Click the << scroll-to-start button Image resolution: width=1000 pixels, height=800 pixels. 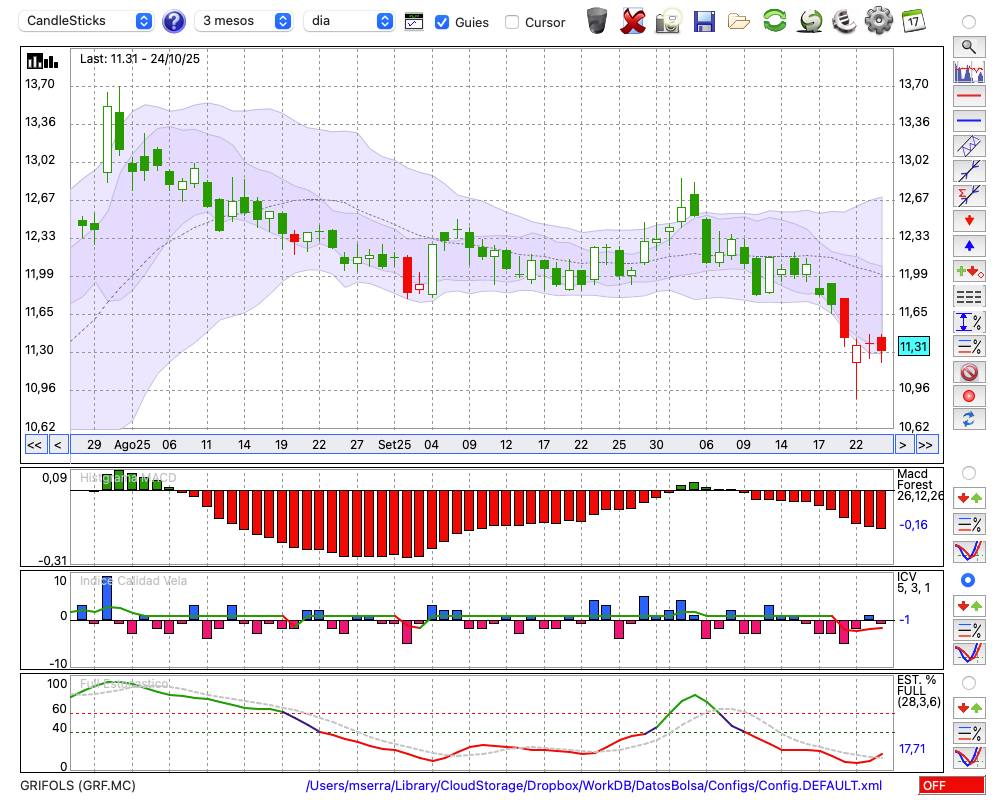(34, 445)
